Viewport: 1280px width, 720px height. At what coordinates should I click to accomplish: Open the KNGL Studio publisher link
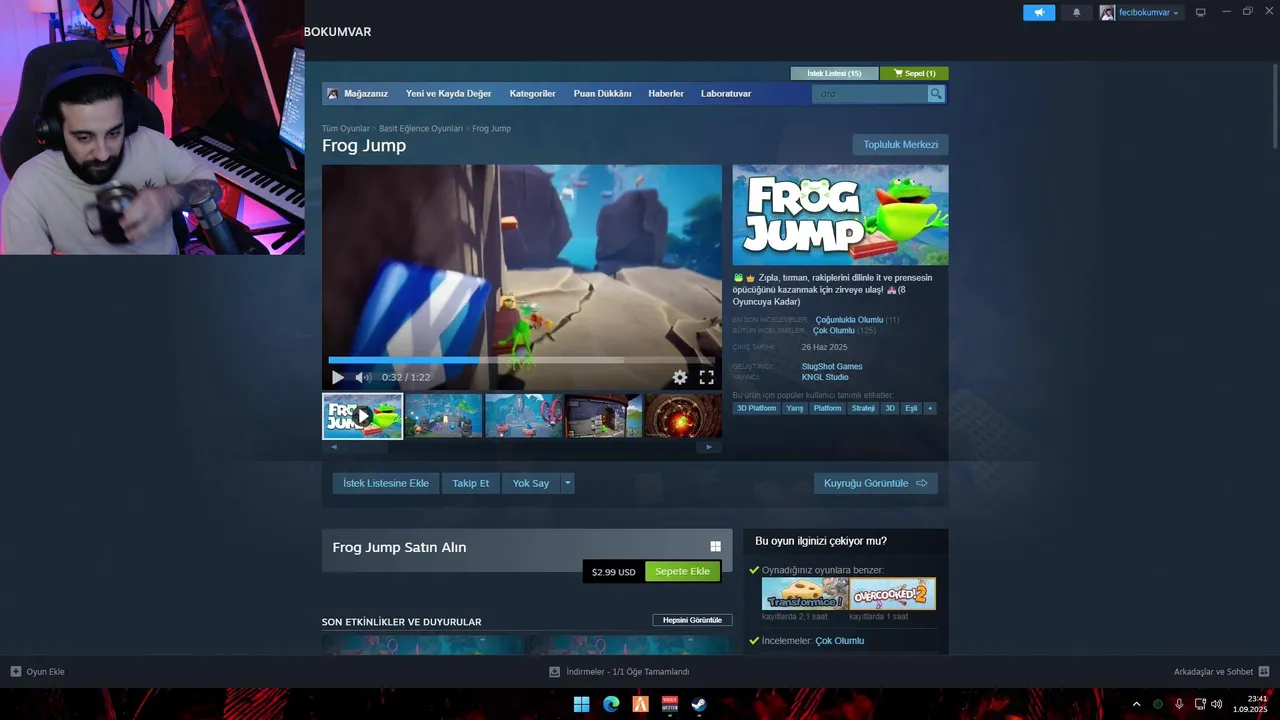click(x=825, y=377)
